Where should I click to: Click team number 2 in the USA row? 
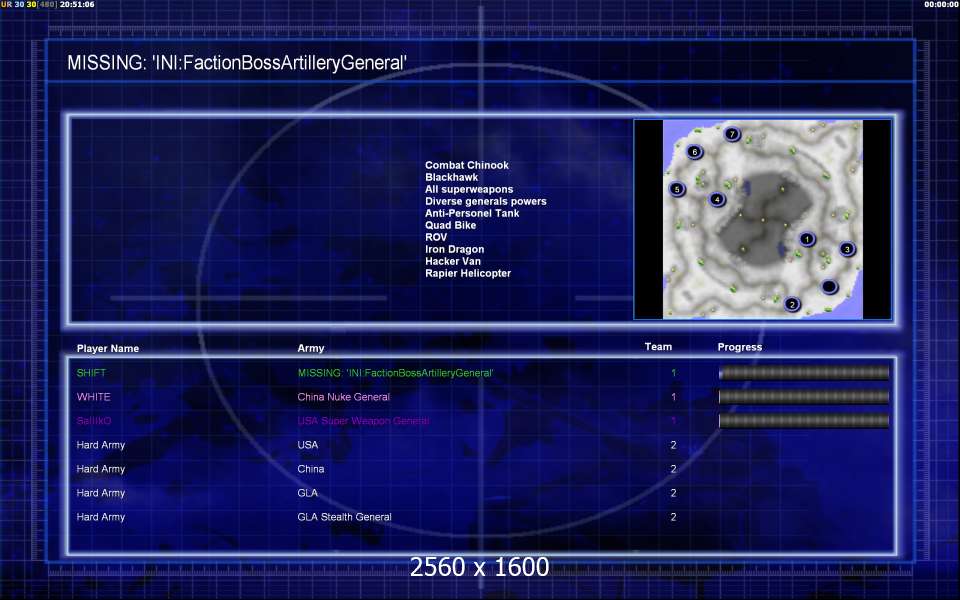(x=673, y=445)
